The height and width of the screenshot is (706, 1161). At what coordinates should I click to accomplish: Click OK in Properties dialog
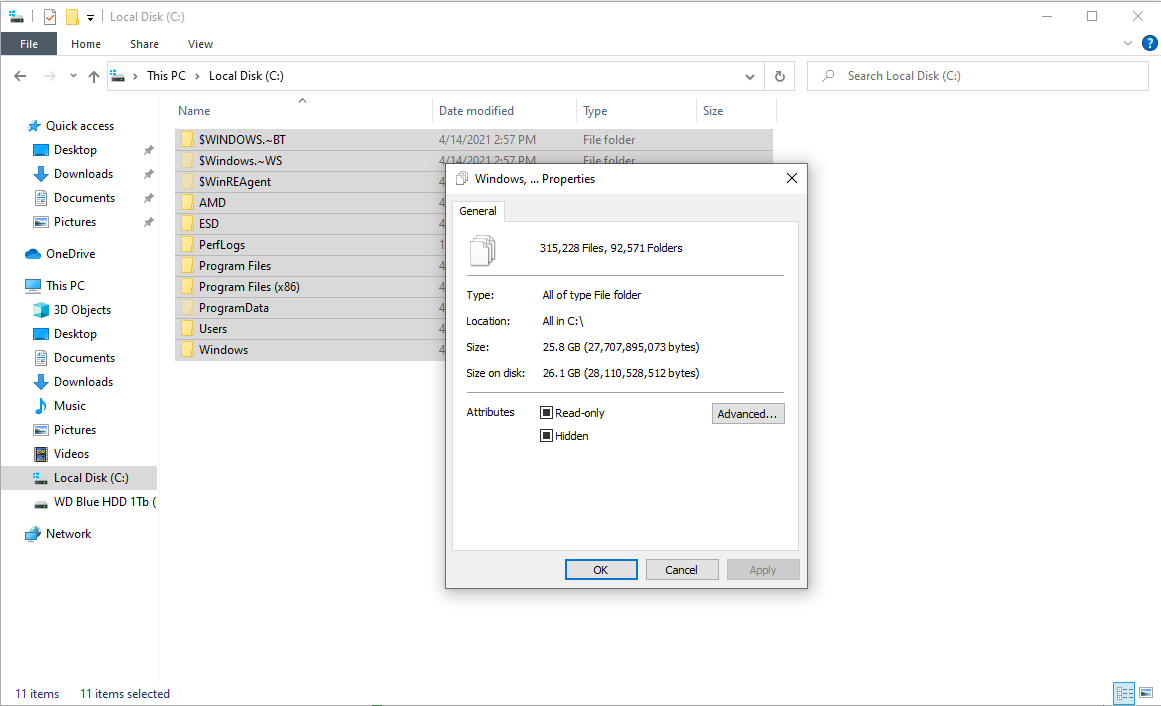coord(600,570)
